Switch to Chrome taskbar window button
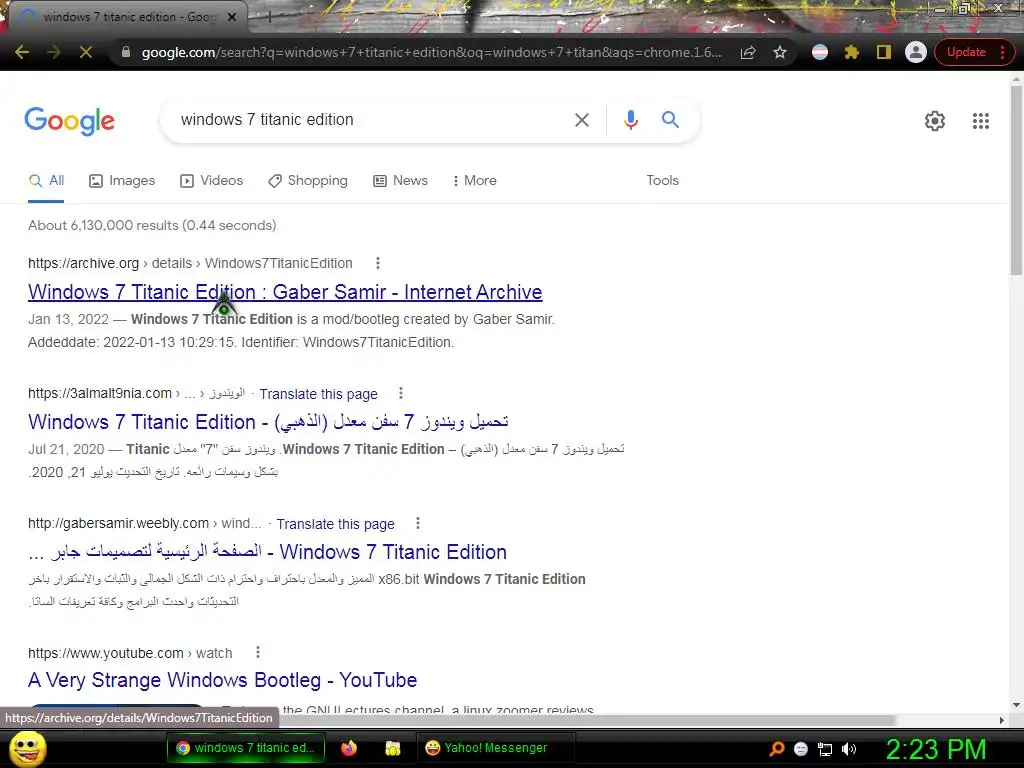This screenshot has height=768, width=1024. click(246, 748)
